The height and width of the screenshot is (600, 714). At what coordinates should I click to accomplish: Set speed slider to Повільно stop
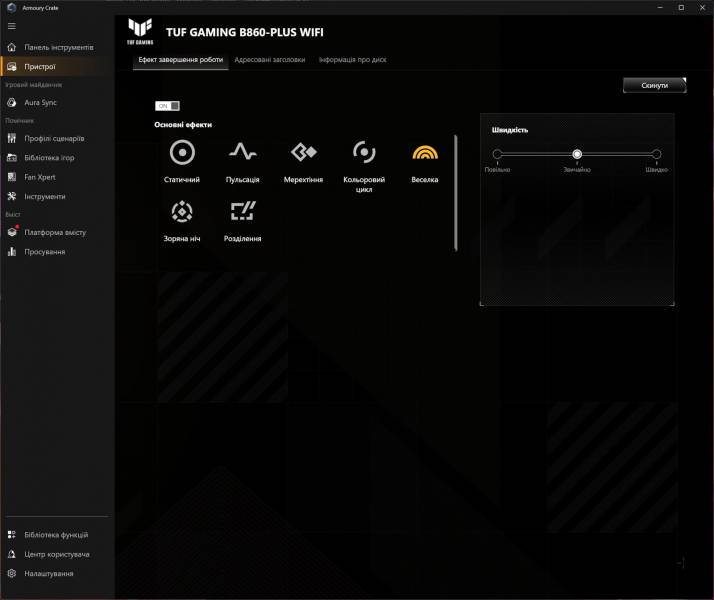tap(497, 154)
